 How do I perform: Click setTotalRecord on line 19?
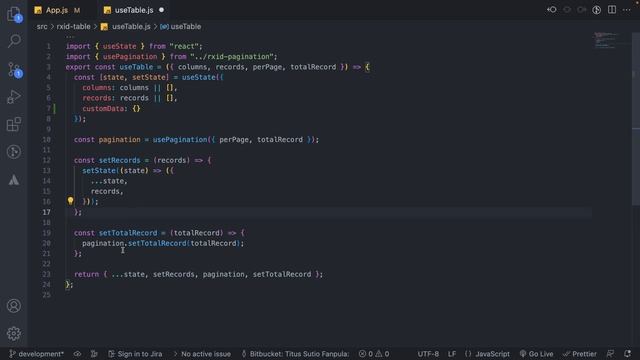click(128, 233)
